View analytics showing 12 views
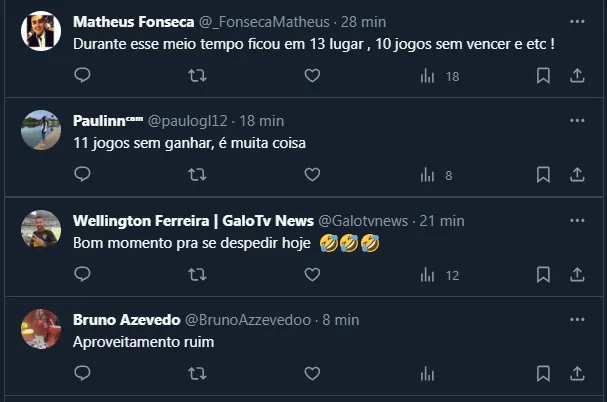Image resolution: width=607 pixels, height=402 pixels. [438, 274]
